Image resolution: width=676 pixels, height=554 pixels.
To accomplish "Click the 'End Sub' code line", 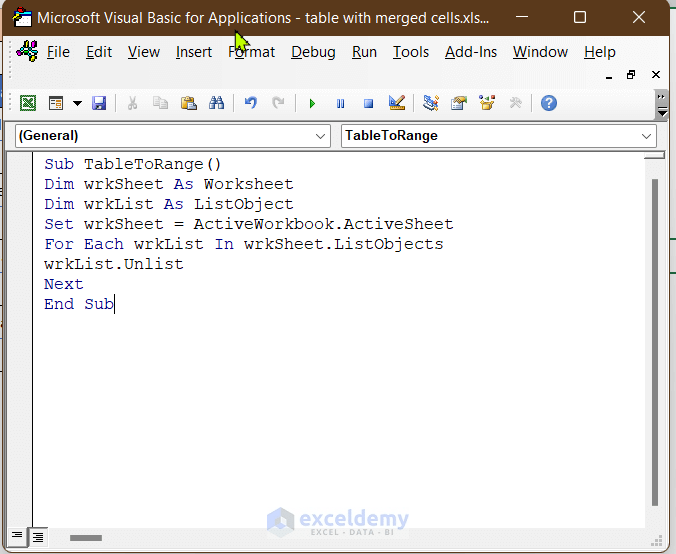I will (79, 304).
